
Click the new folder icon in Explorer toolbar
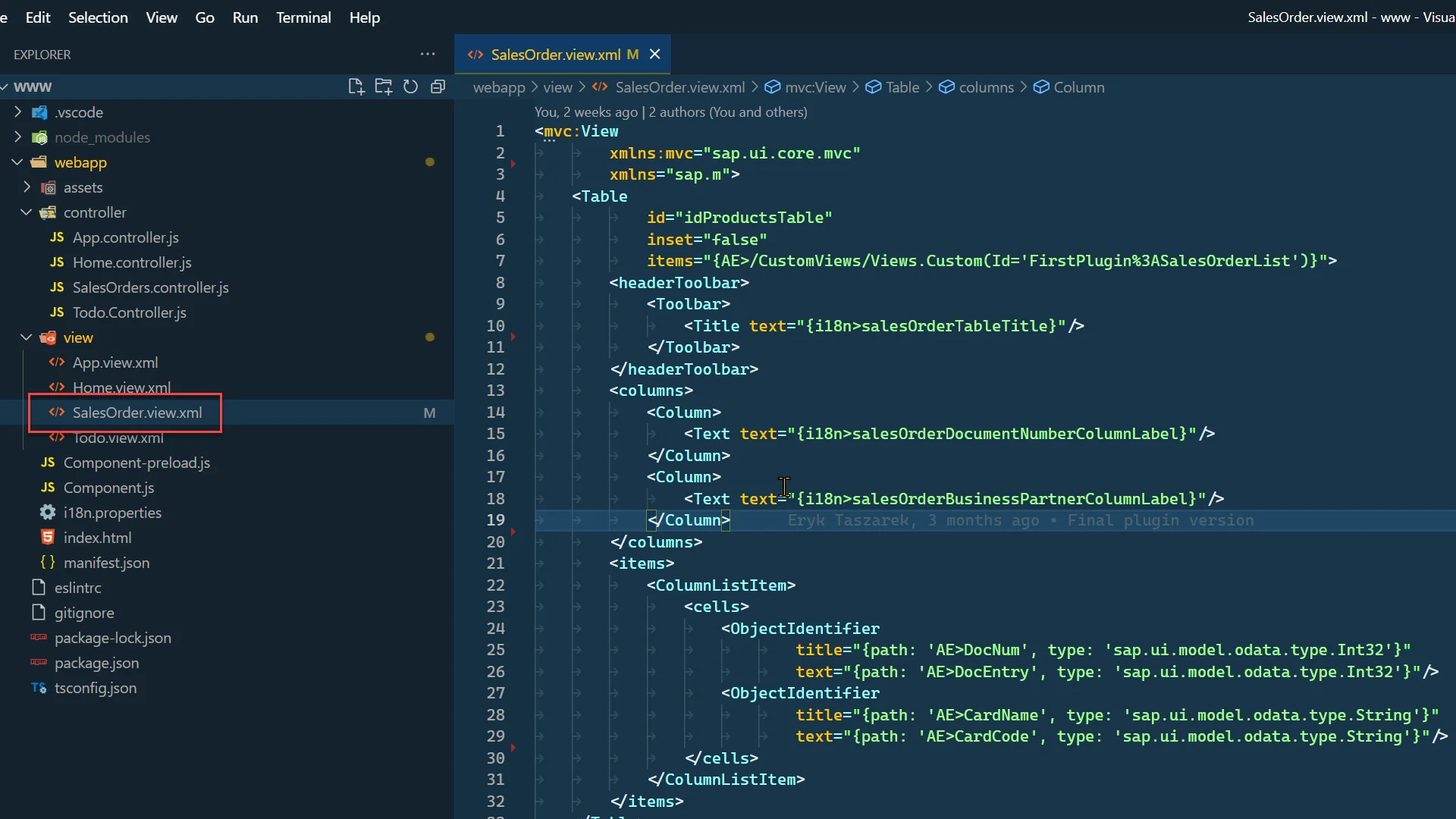pyautogui.click(x=382, y=87)
